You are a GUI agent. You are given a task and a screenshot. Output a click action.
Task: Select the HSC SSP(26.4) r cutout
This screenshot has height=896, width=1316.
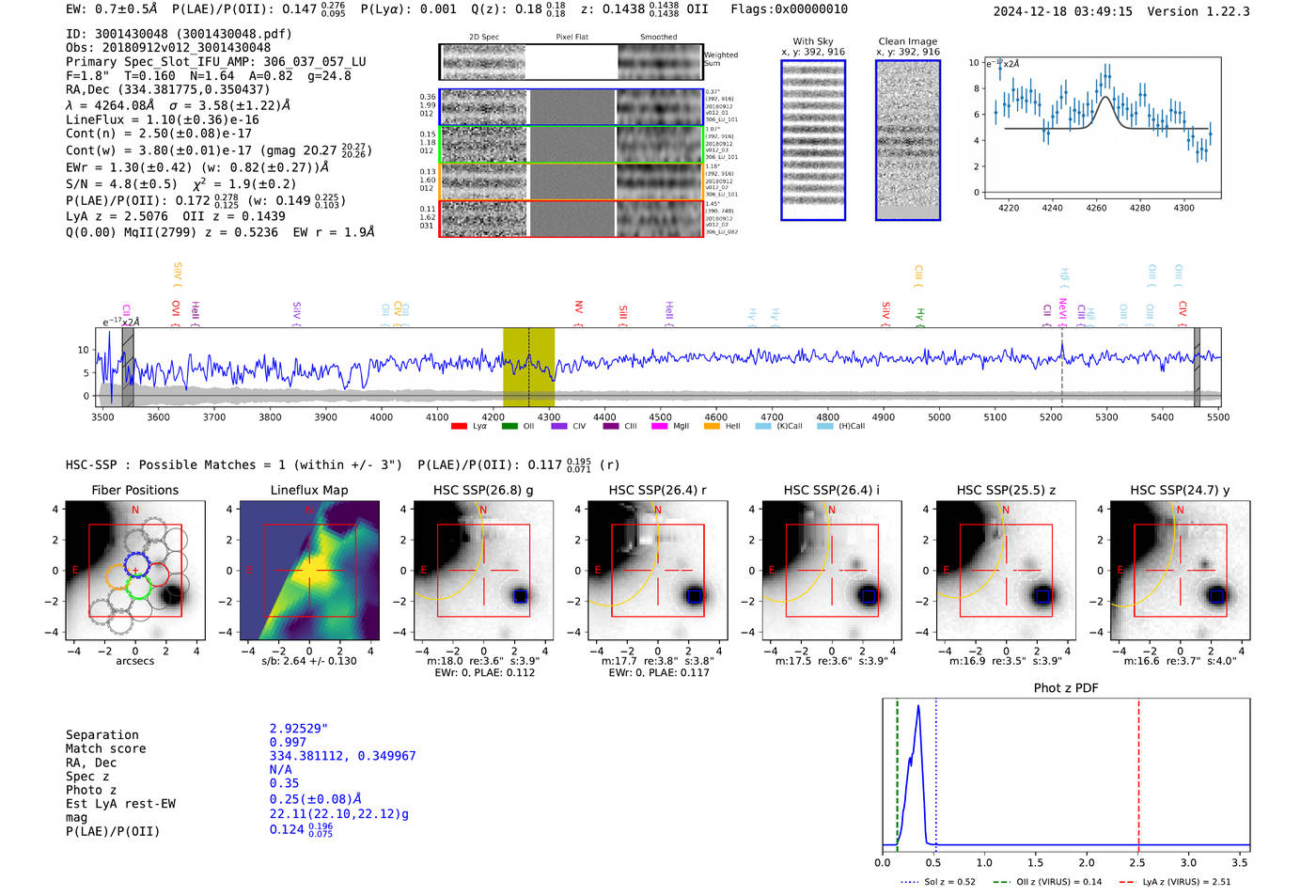pos(658,571)
